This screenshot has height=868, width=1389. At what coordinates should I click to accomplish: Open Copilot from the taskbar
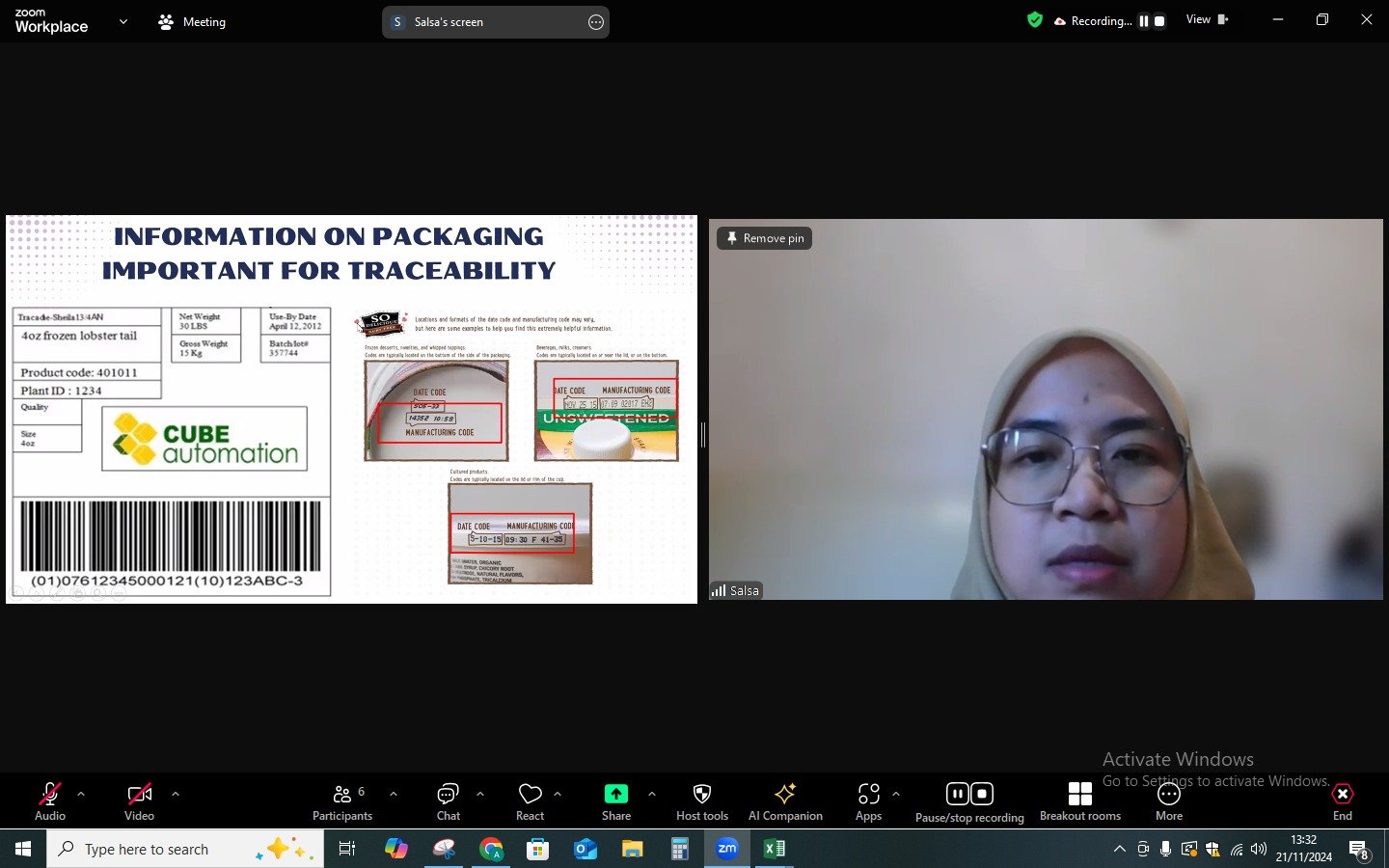click(x=395, y=849)
